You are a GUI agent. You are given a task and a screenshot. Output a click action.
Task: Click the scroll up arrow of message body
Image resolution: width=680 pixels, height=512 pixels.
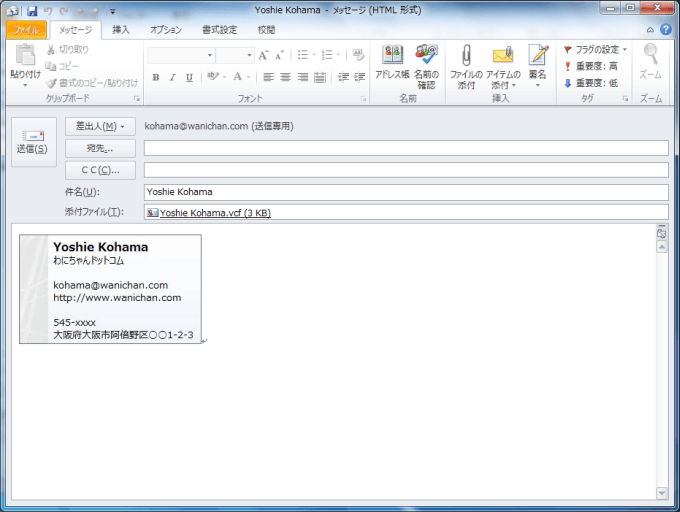662,247
